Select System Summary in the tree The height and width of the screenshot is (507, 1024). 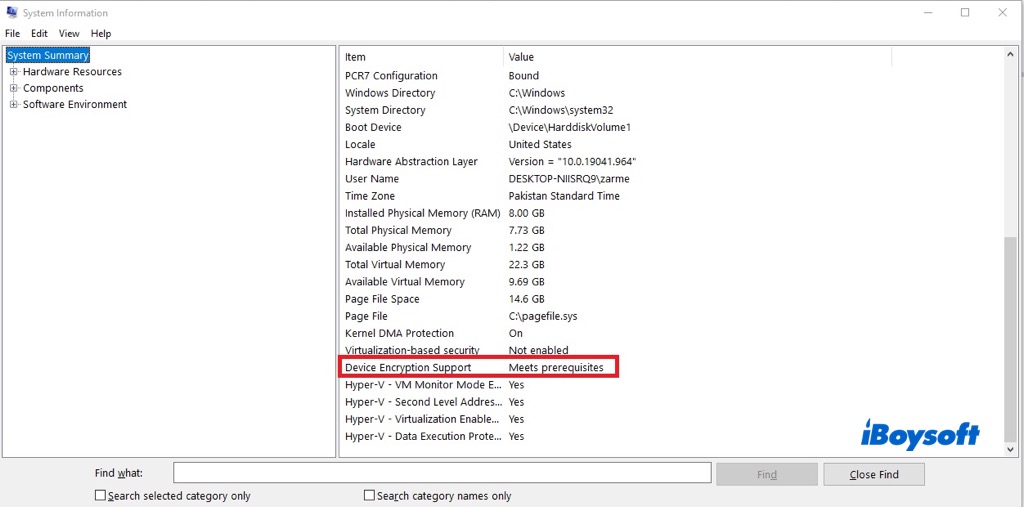(x=48, y=55)
